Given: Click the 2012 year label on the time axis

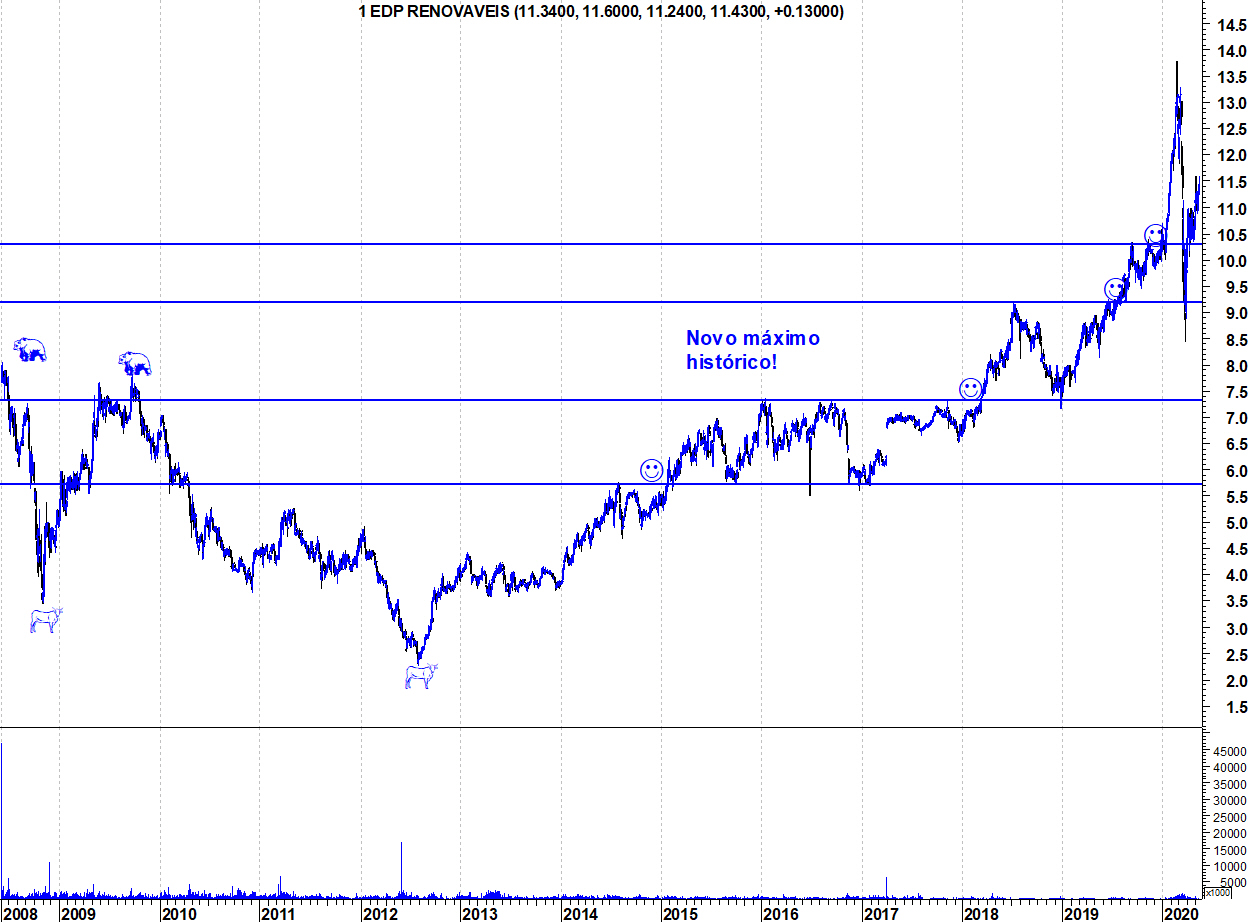Looking at the screenshot, I should click(x=379, y=913).
